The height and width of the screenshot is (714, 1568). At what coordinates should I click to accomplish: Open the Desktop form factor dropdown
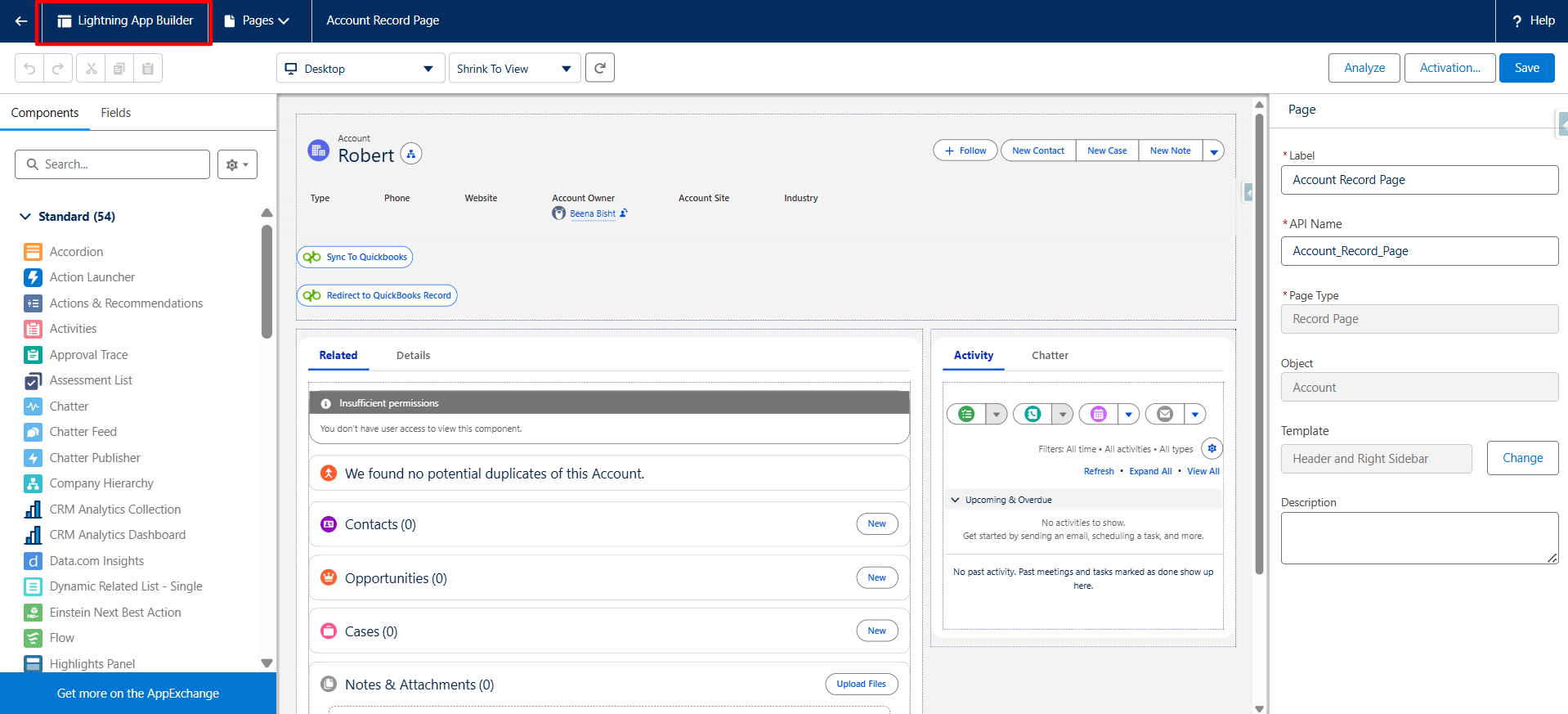point(360,69)
